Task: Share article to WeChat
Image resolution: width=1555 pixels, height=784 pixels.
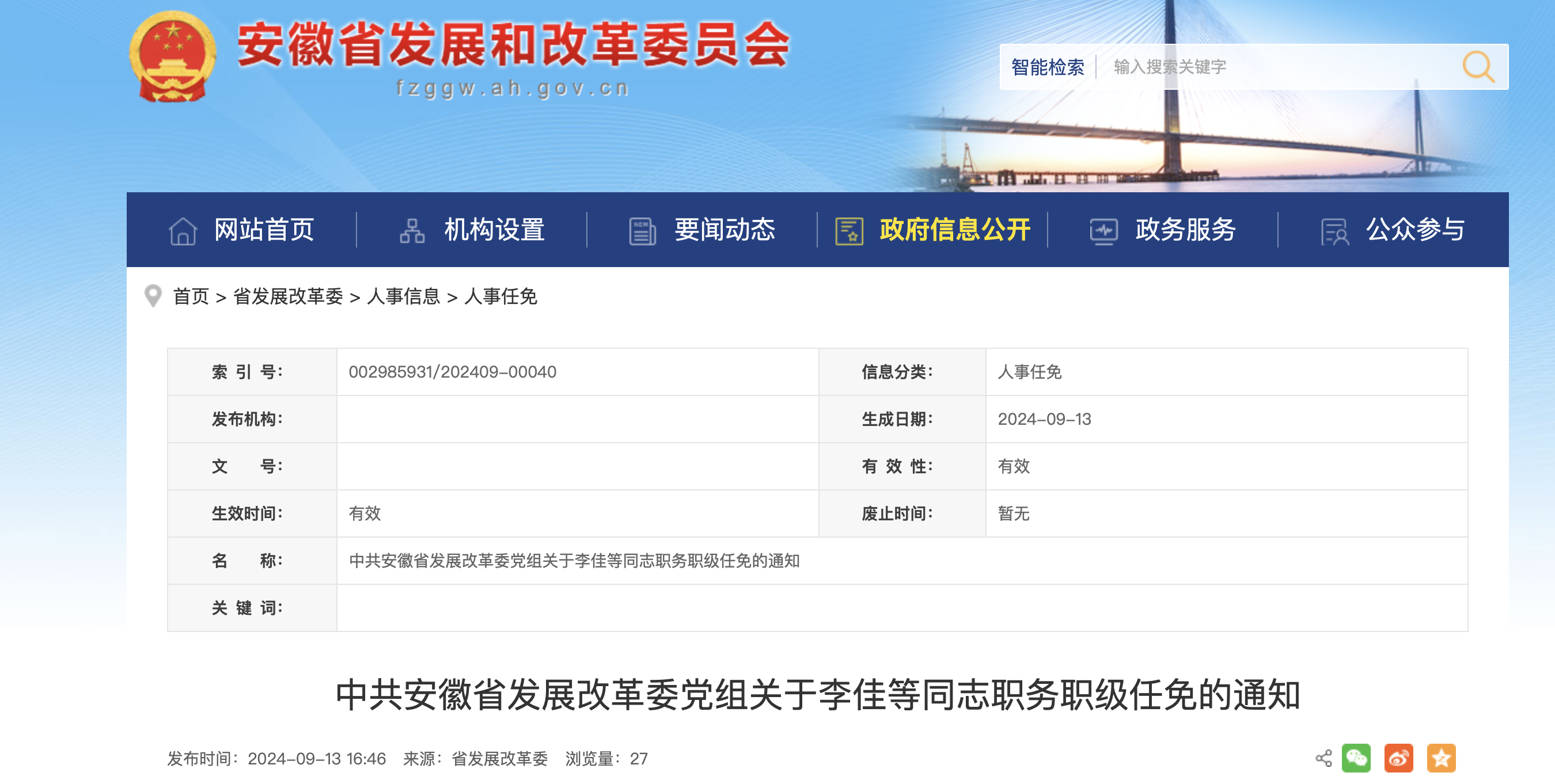Action: (x=1356, y=758)
